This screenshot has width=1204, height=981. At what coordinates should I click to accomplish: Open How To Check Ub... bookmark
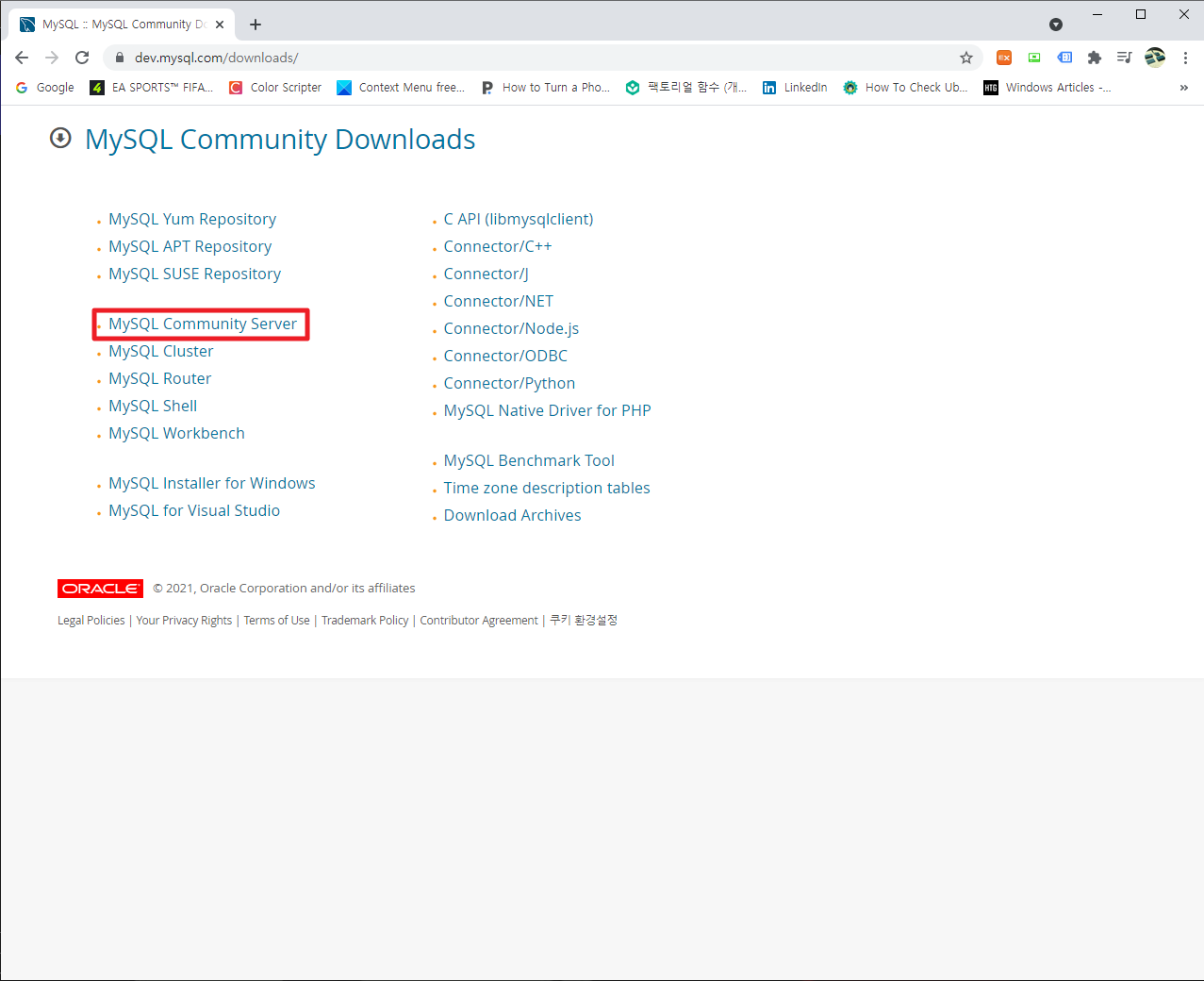[905, 88]
